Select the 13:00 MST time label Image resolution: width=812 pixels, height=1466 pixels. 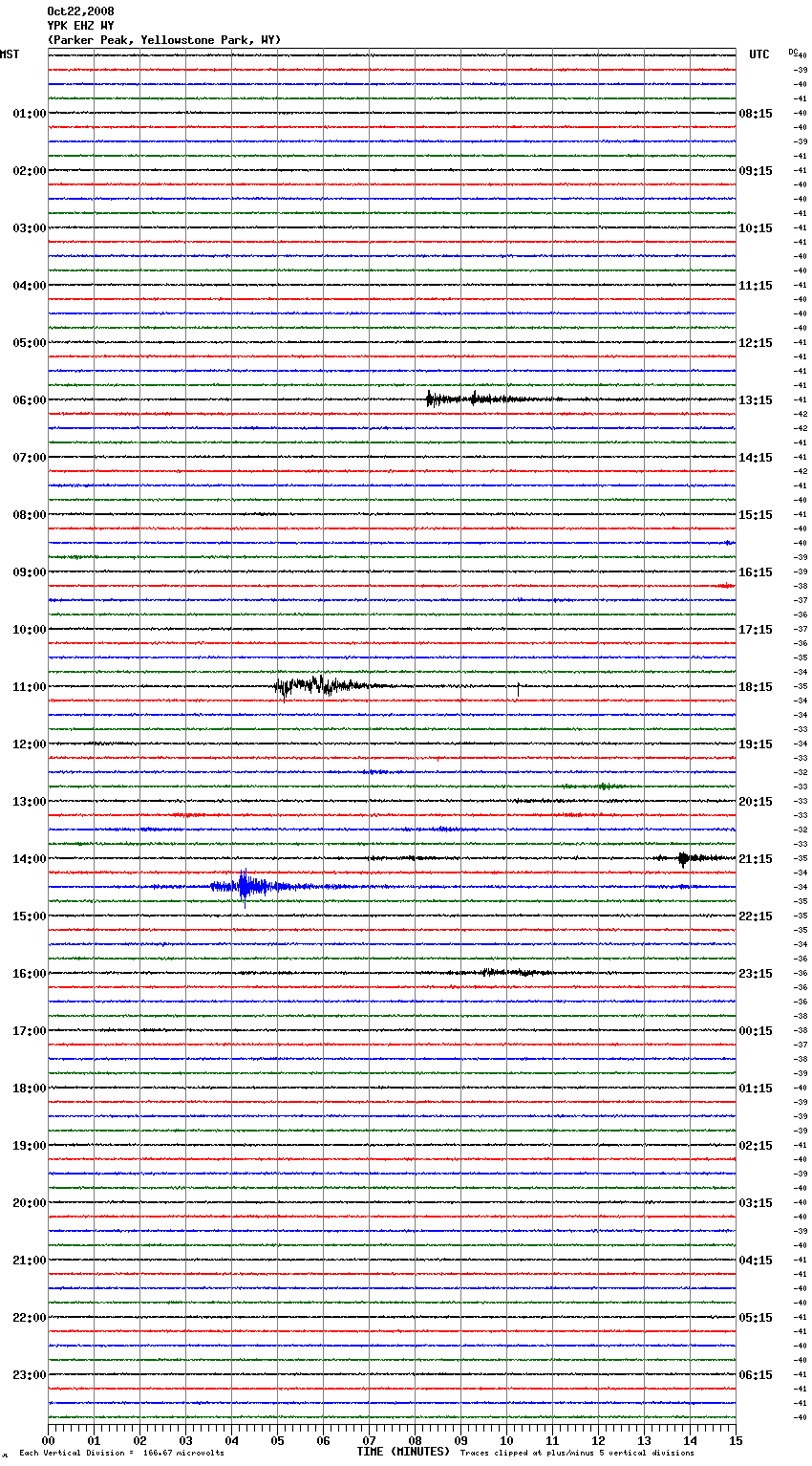point(30,802)
